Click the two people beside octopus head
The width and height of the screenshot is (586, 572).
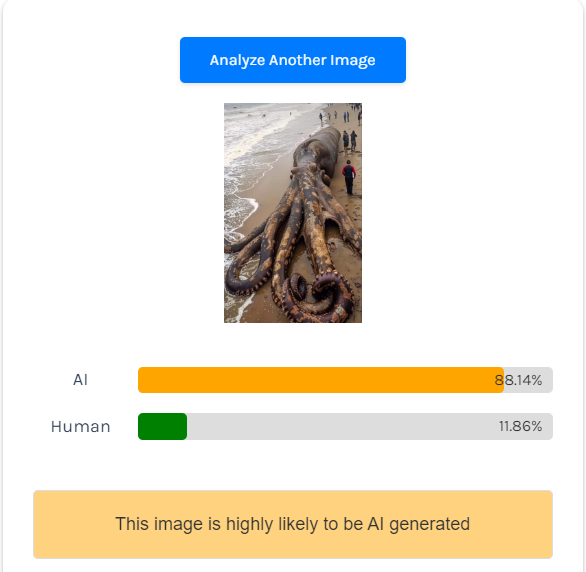[x=350, y=140]
